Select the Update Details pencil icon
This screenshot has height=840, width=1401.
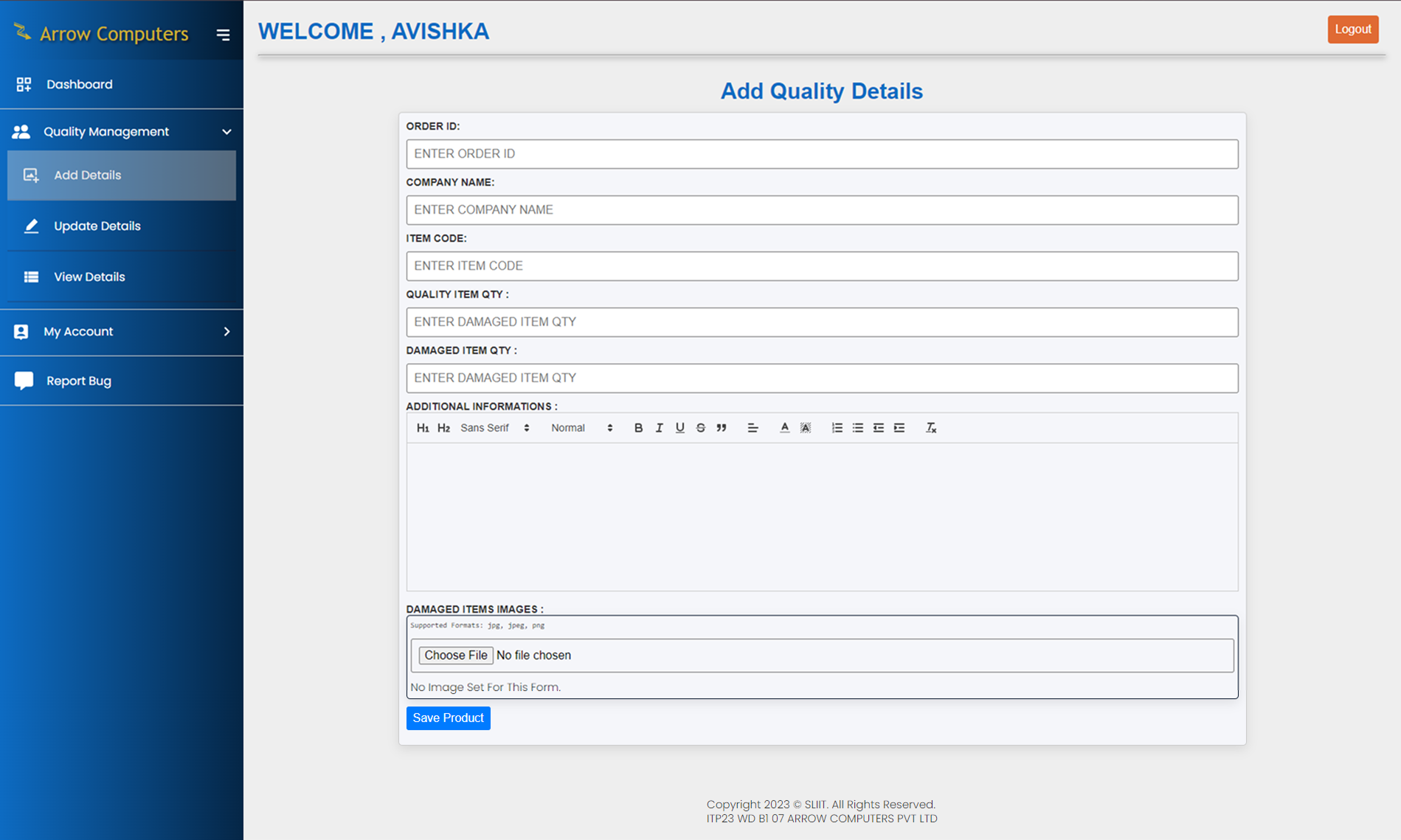pyautogui.click(x=31, y=226)
